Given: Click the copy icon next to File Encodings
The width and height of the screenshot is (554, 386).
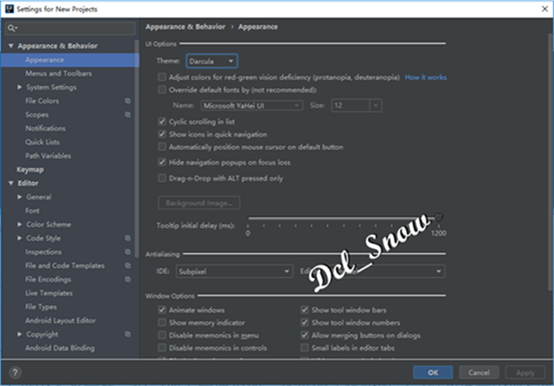Looking at the screenshot, I should 128,279.
